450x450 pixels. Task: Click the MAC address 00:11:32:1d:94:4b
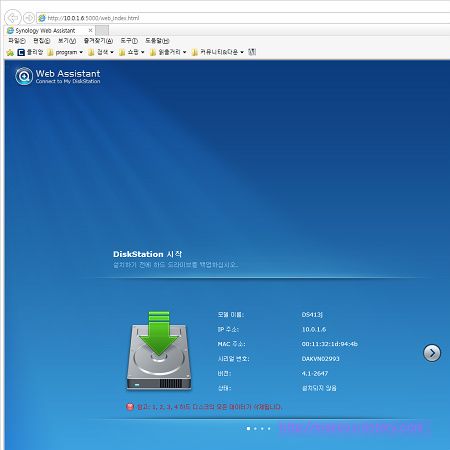pyautogui.click(x=330, y=344)
